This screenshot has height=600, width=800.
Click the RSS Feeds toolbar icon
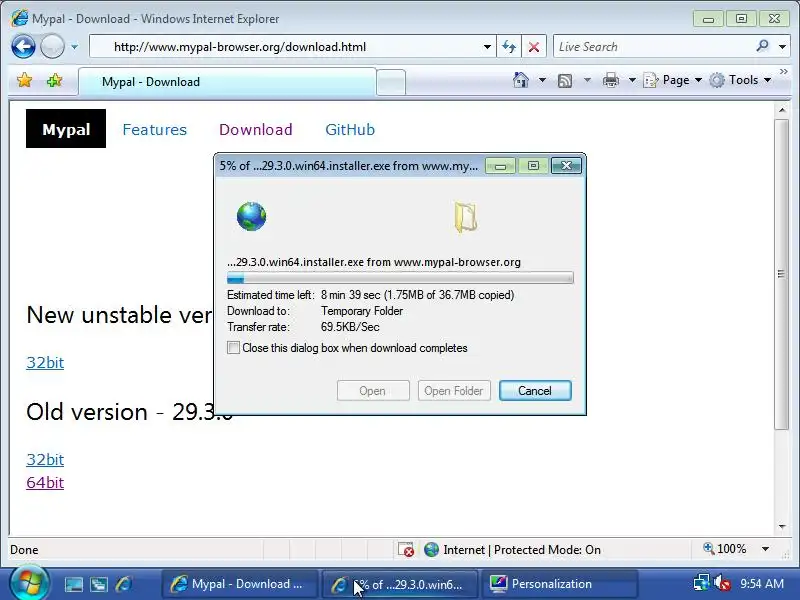point(565,81)
